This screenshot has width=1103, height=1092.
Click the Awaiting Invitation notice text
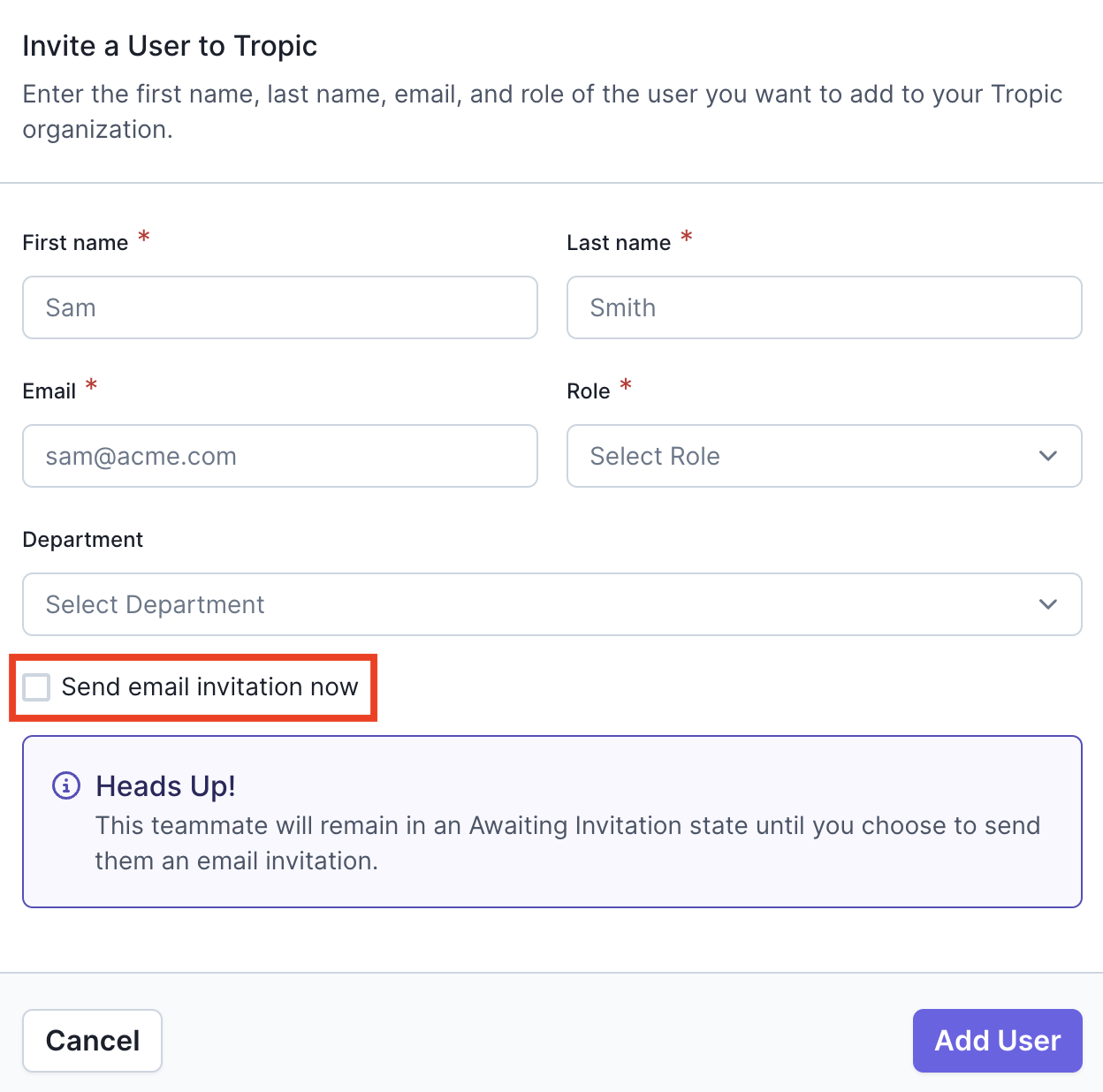[567, 843]
